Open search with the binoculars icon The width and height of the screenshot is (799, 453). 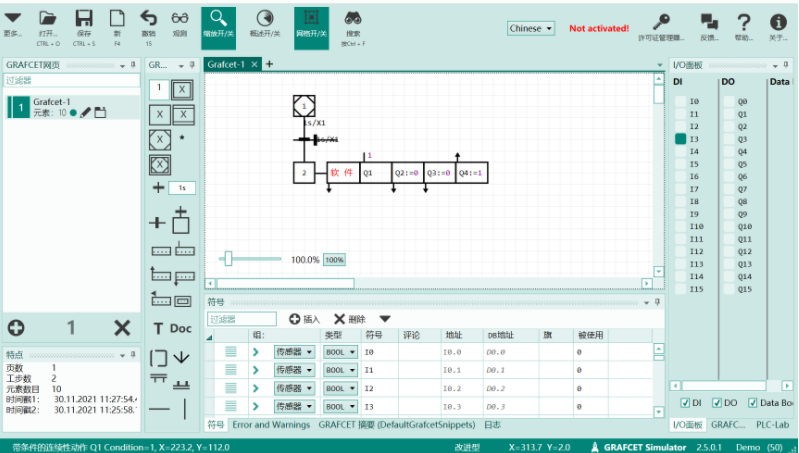click(353, 20)
